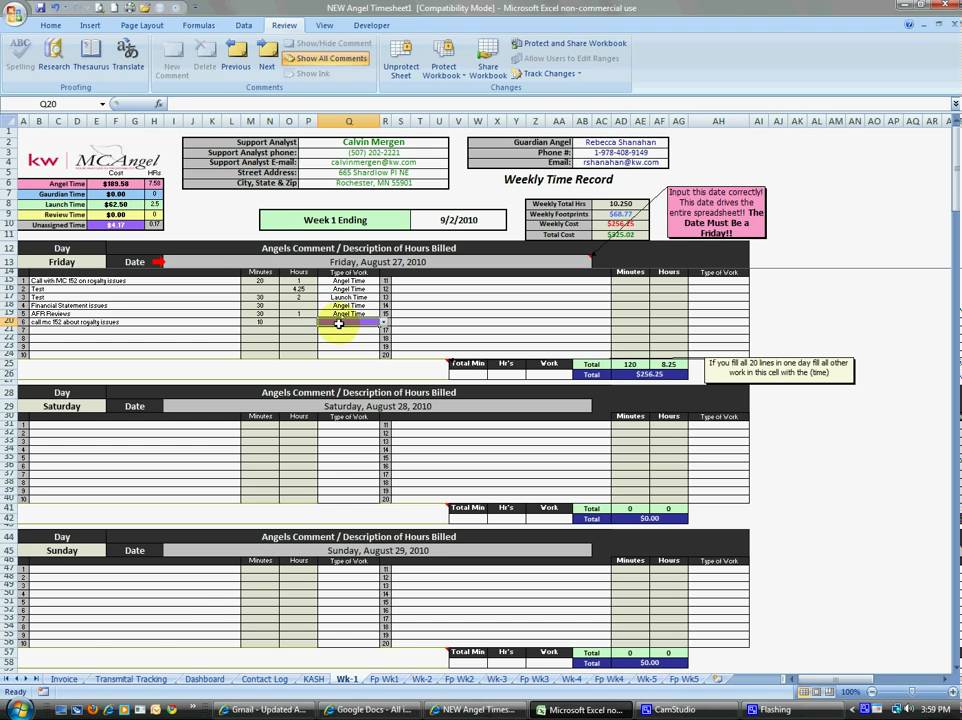Select all cells with corner button

coord(9,121)
